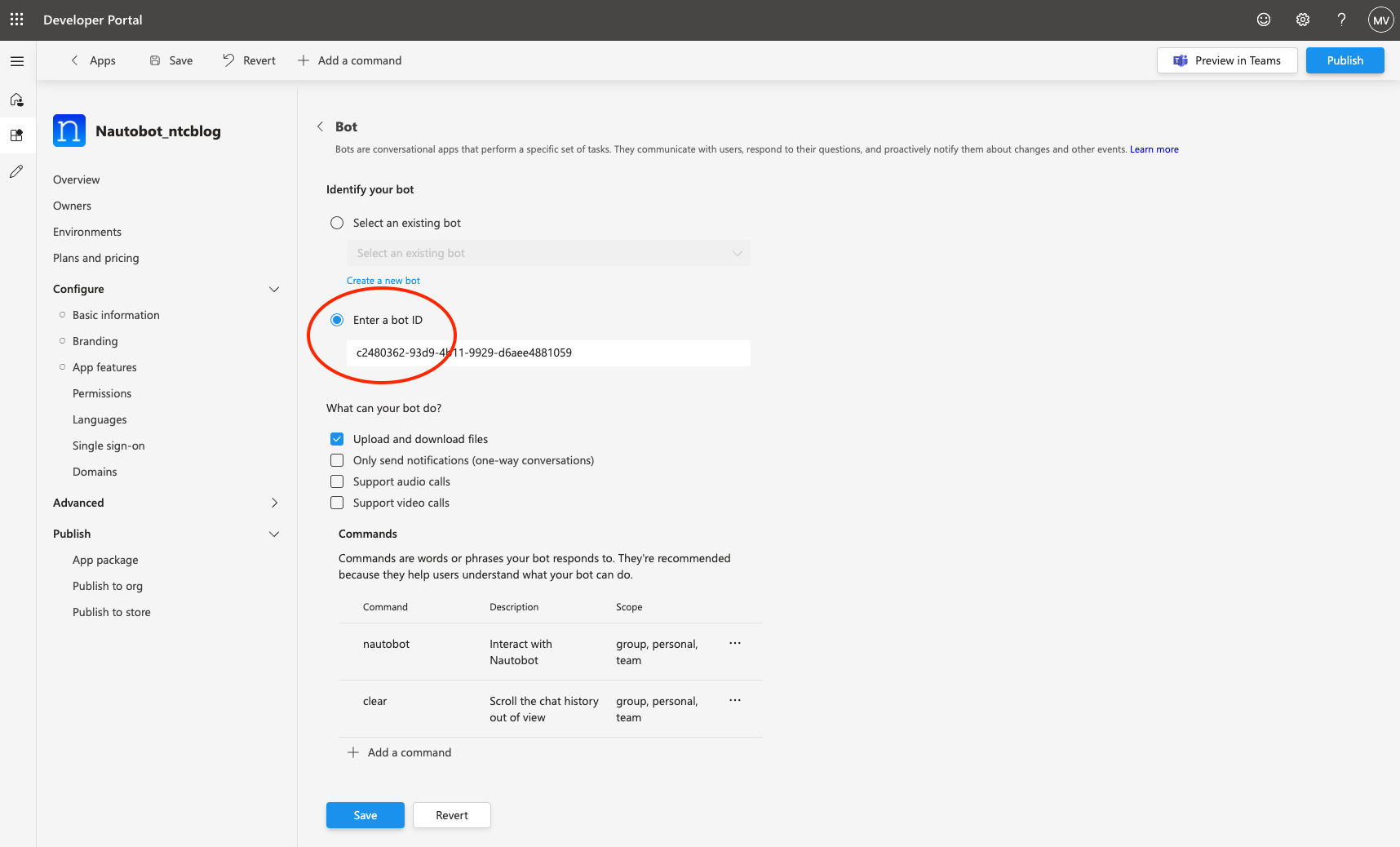
Task: Enable the Support audio calls checkbox
Action: click(337, 481)
